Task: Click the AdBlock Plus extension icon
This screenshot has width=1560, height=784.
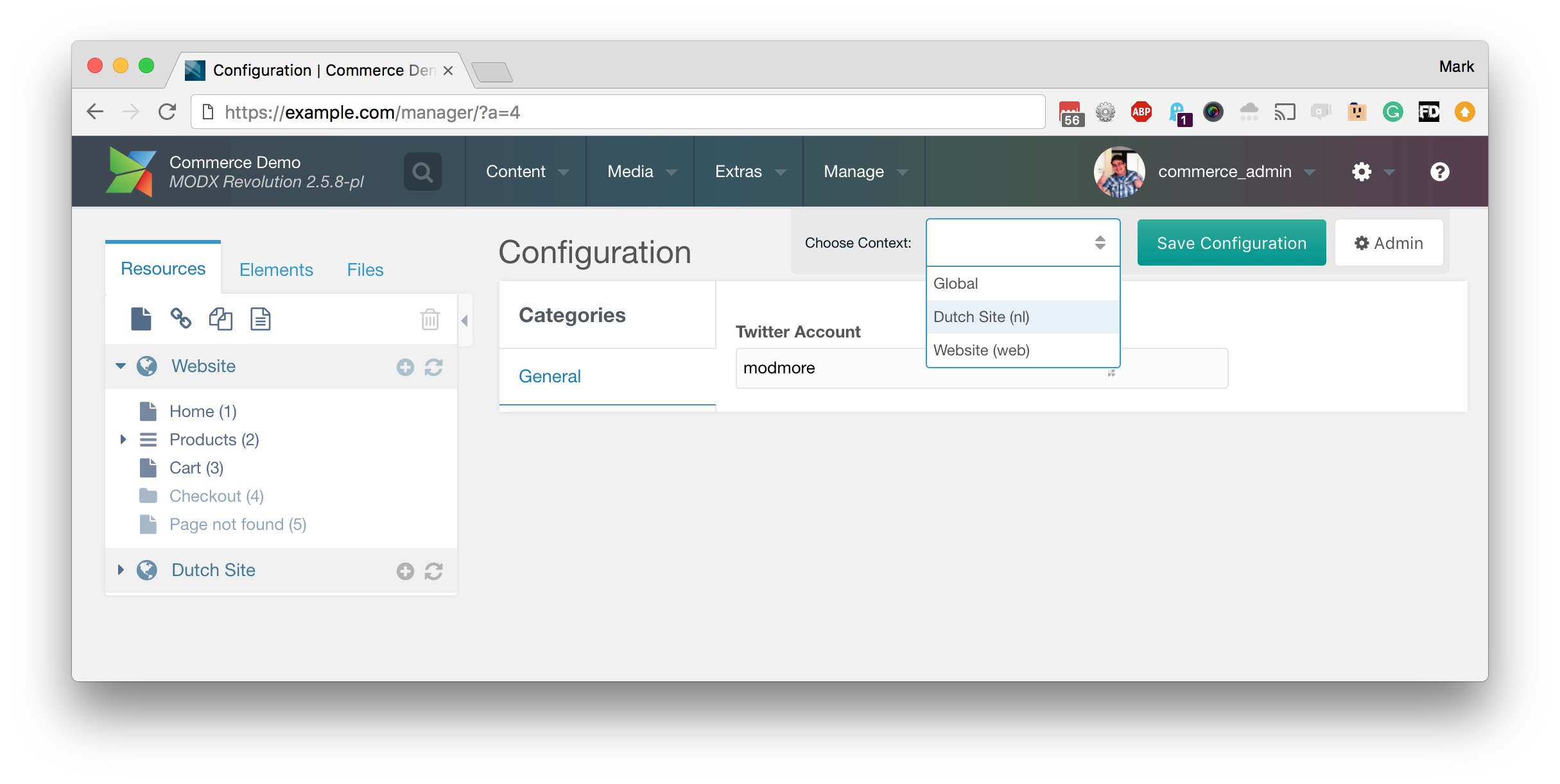Action: (1141, 112)
